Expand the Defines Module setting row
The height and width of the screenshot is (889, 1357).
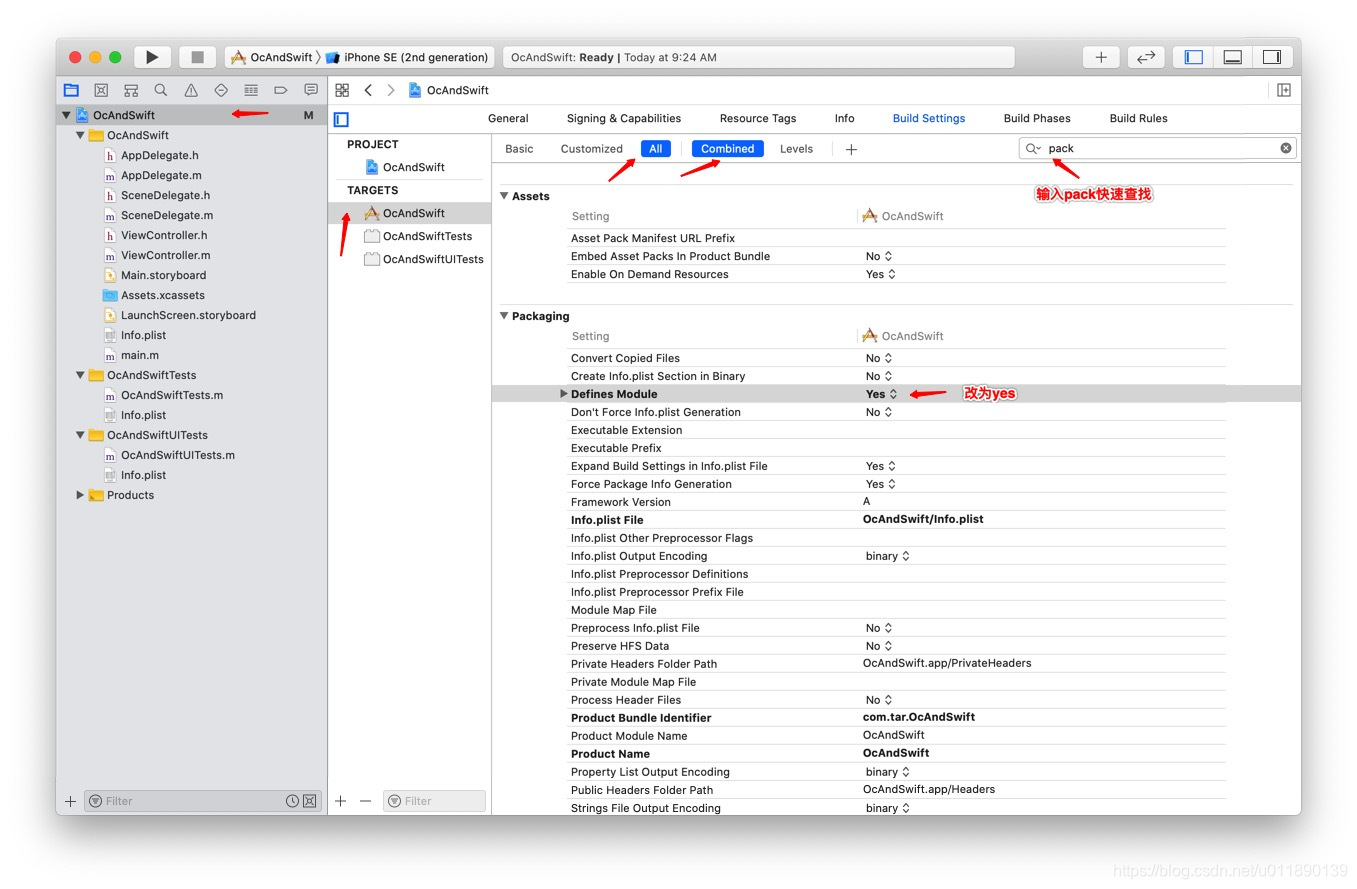tap(564, 394)
